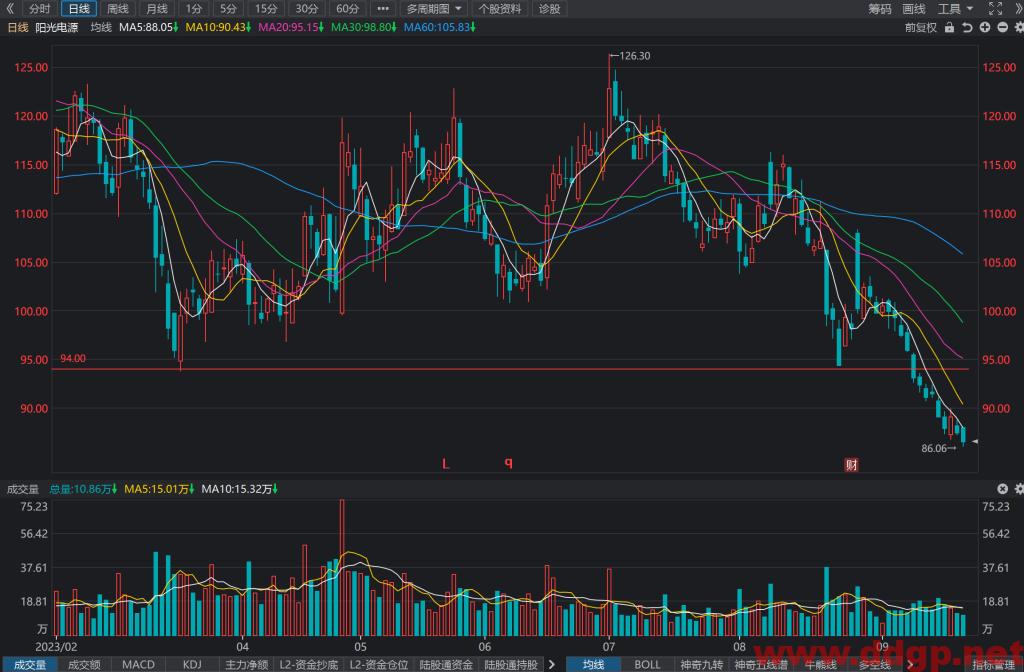This screenshot has width=1024, height=672.
Task: Zoom in chart with plus icon
Action: [x=985, y=27]
